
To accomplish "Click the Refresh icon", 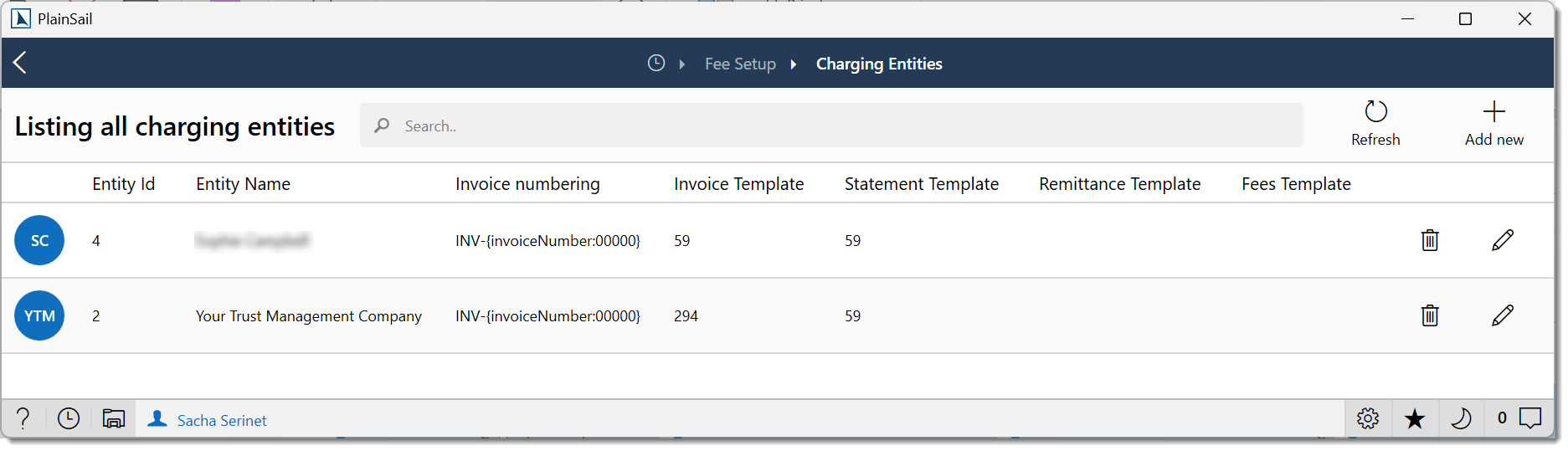I will (1375, 112).
